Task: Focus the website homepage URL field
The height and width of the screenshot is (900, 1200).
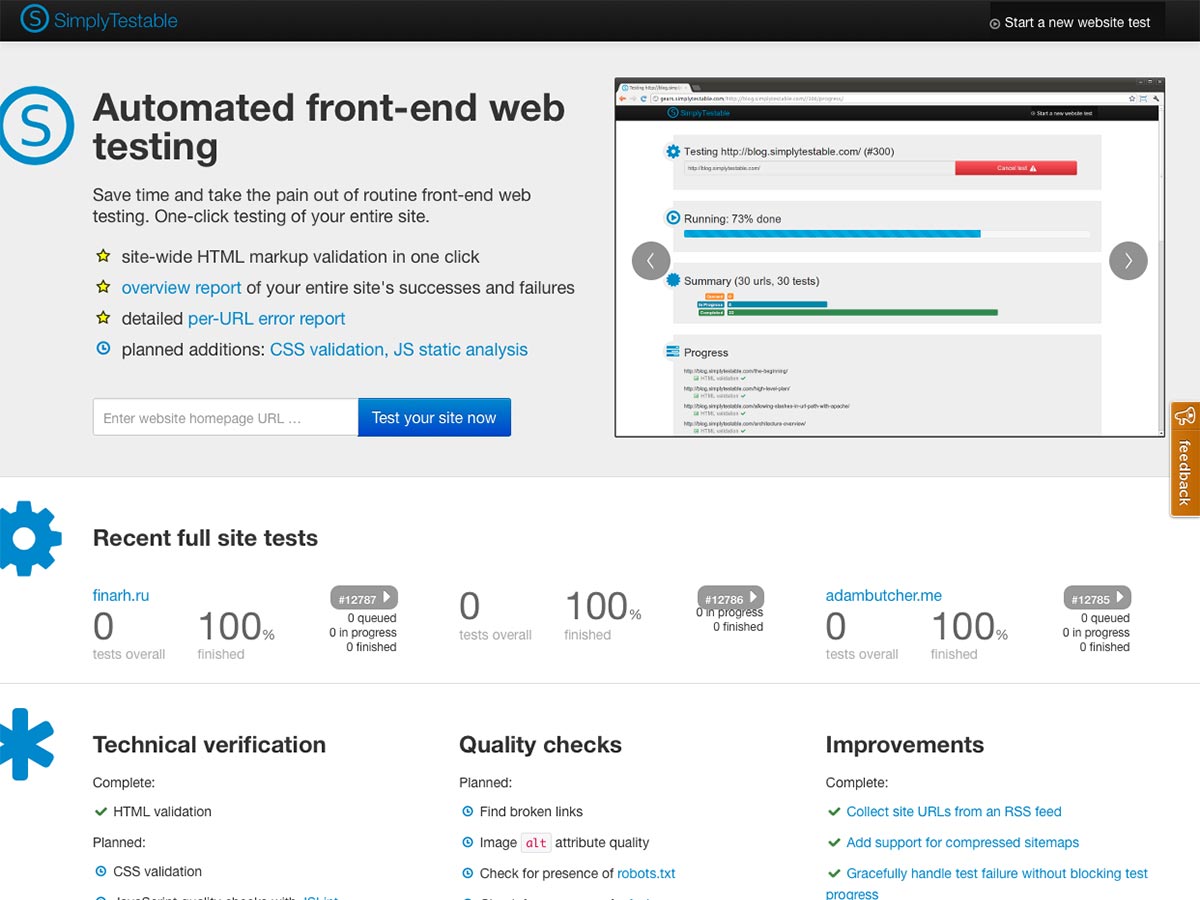Action: pyautogui.click(x=225, y=418)
